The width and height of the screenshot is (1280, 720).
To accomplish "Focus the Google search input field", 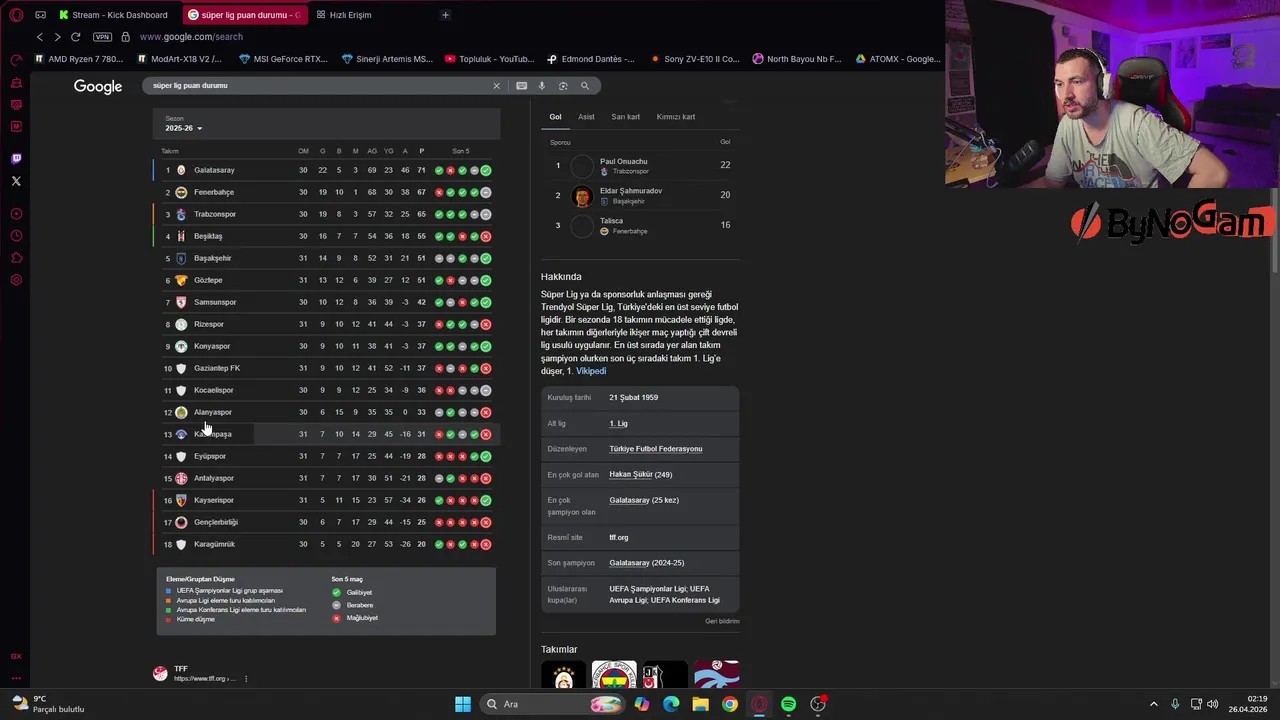I will (x=320, y=86).
